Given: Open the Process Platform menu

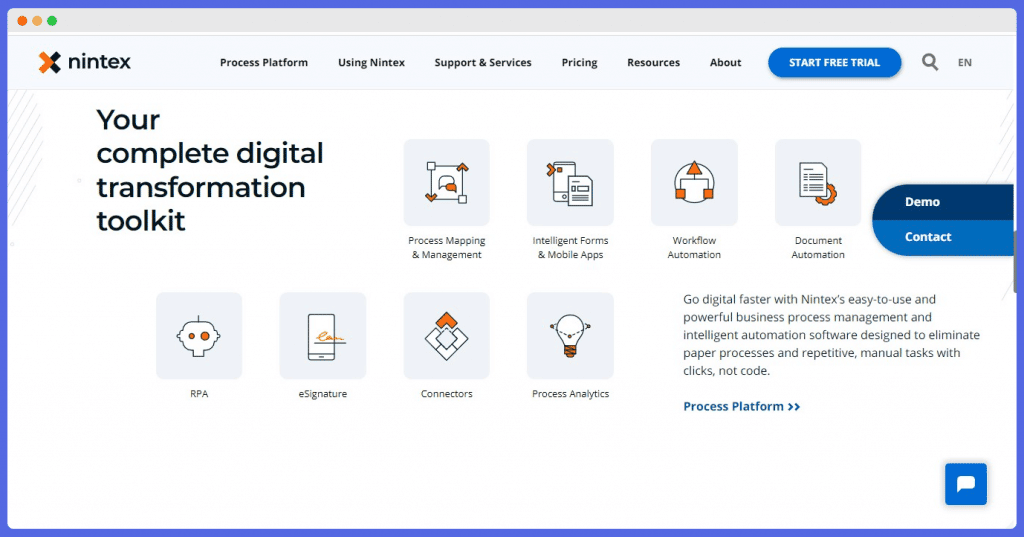Looking at the screenshot, I should point(264,63).
